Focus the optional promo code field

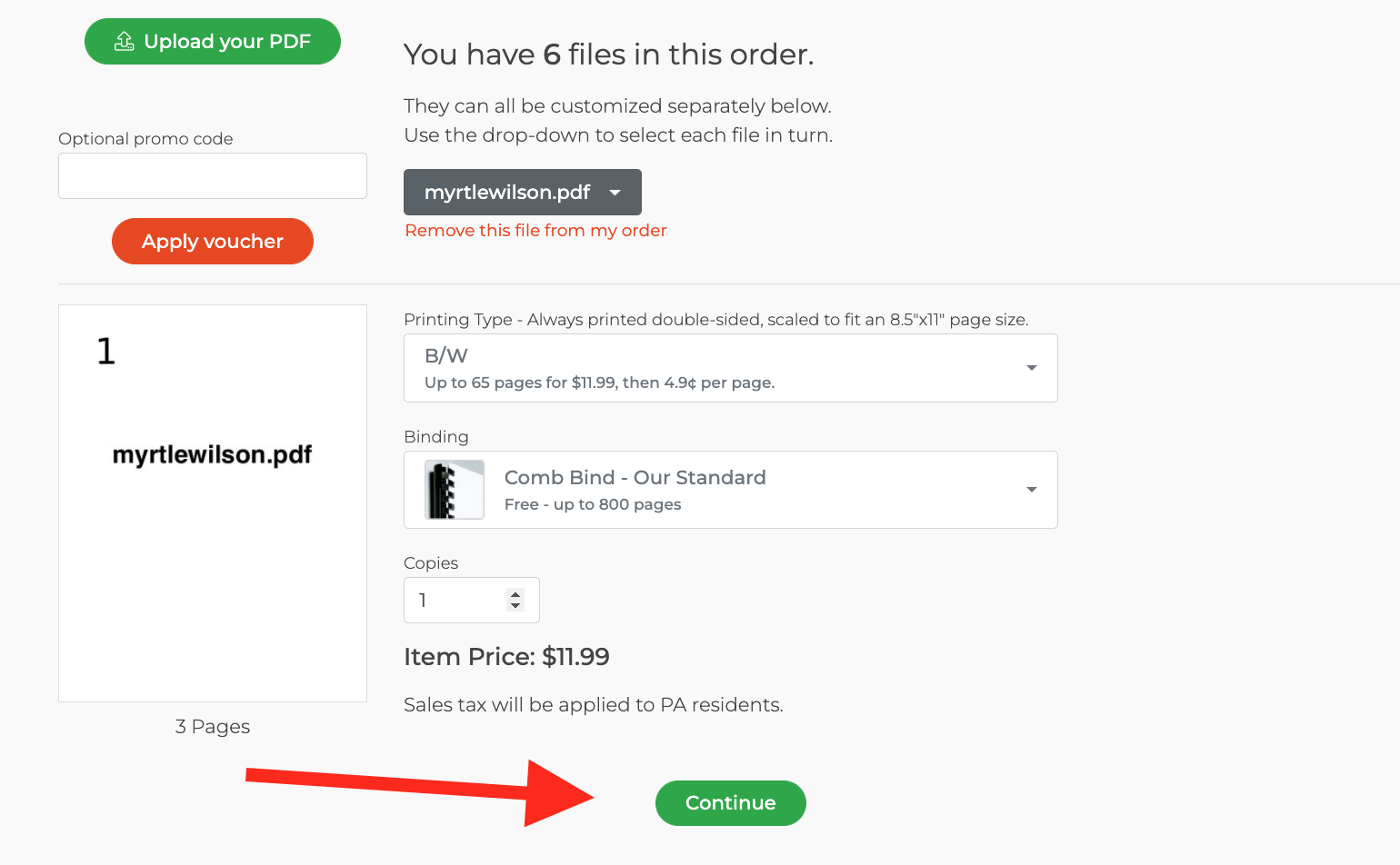(213, 175)
